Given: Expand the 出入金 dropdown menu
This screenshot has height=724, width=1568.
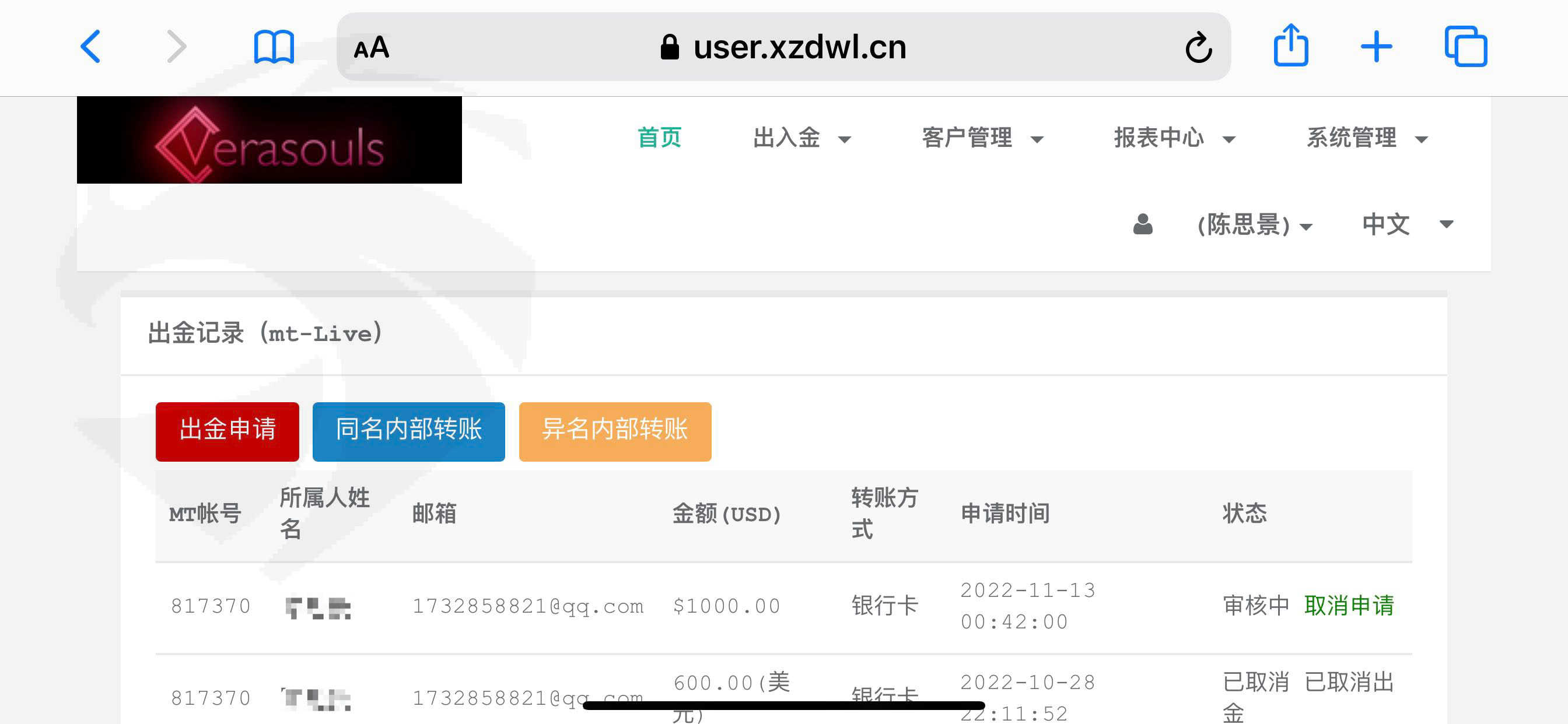Looking at the screenshot, I should [801, 138].
